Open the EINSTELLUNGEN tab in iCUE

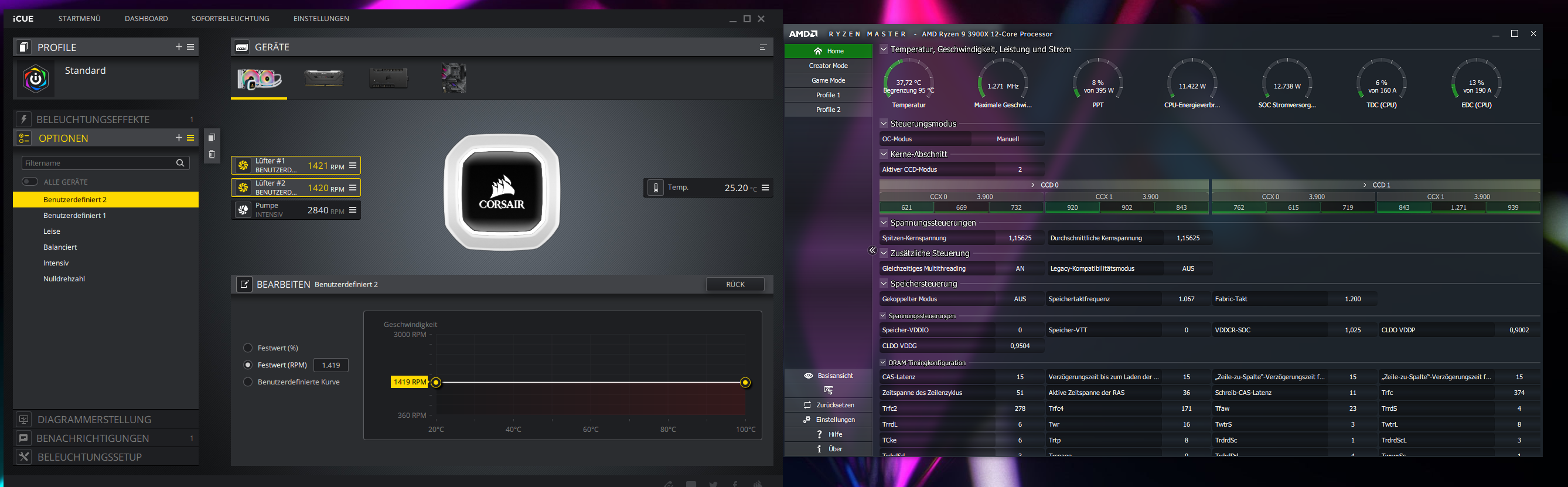coord(321,19)
